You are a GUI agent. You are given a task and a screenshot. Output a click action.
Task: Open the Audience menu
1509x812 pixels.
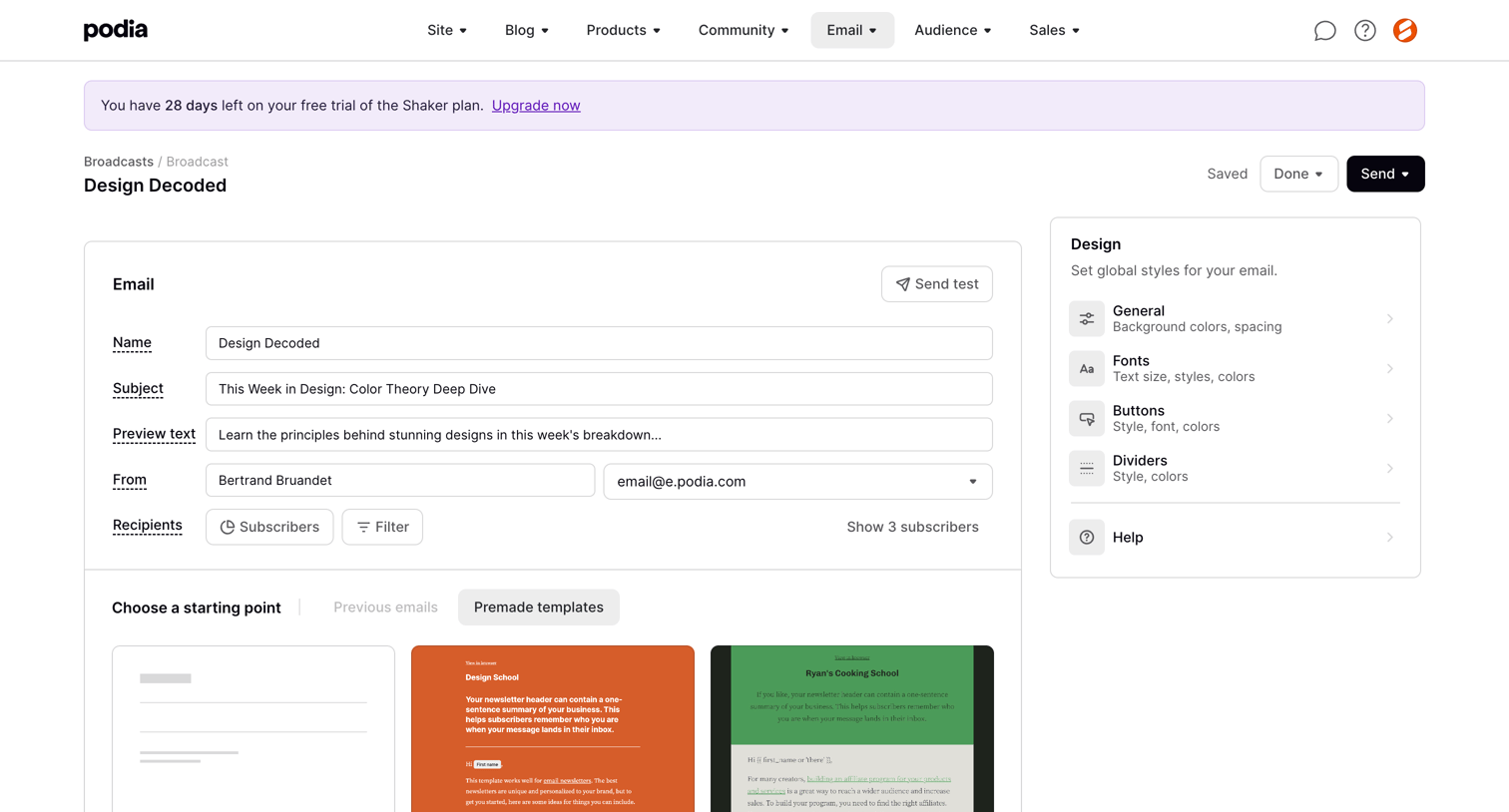click(x=953, y=30)
